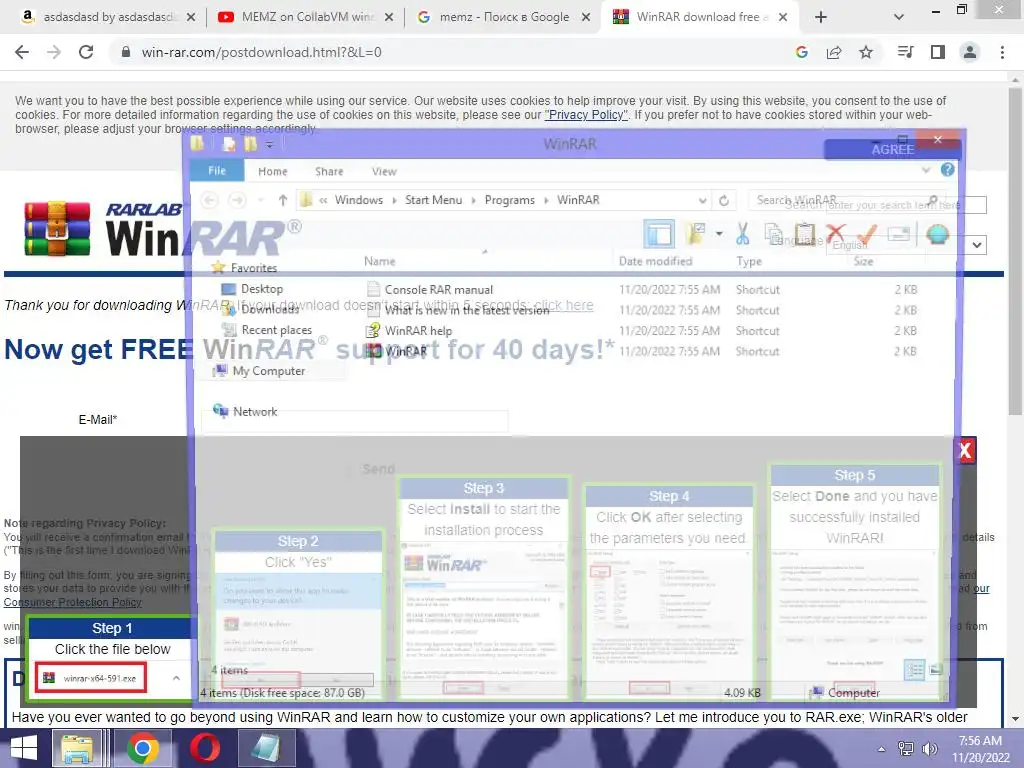
Task: Open folder options dropdown arrow
Action: 719,233
